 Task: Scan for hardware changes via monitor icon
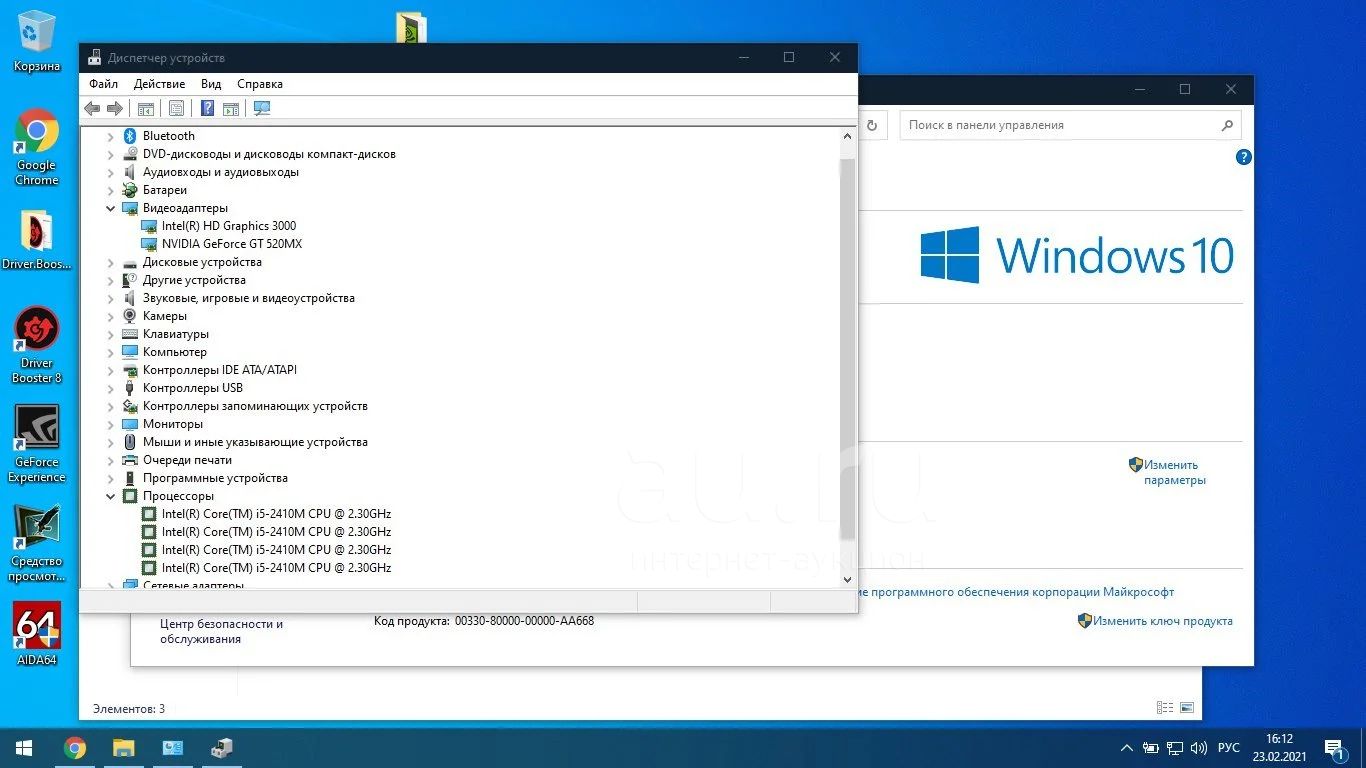pyautogui.click(x=262, y=108)
